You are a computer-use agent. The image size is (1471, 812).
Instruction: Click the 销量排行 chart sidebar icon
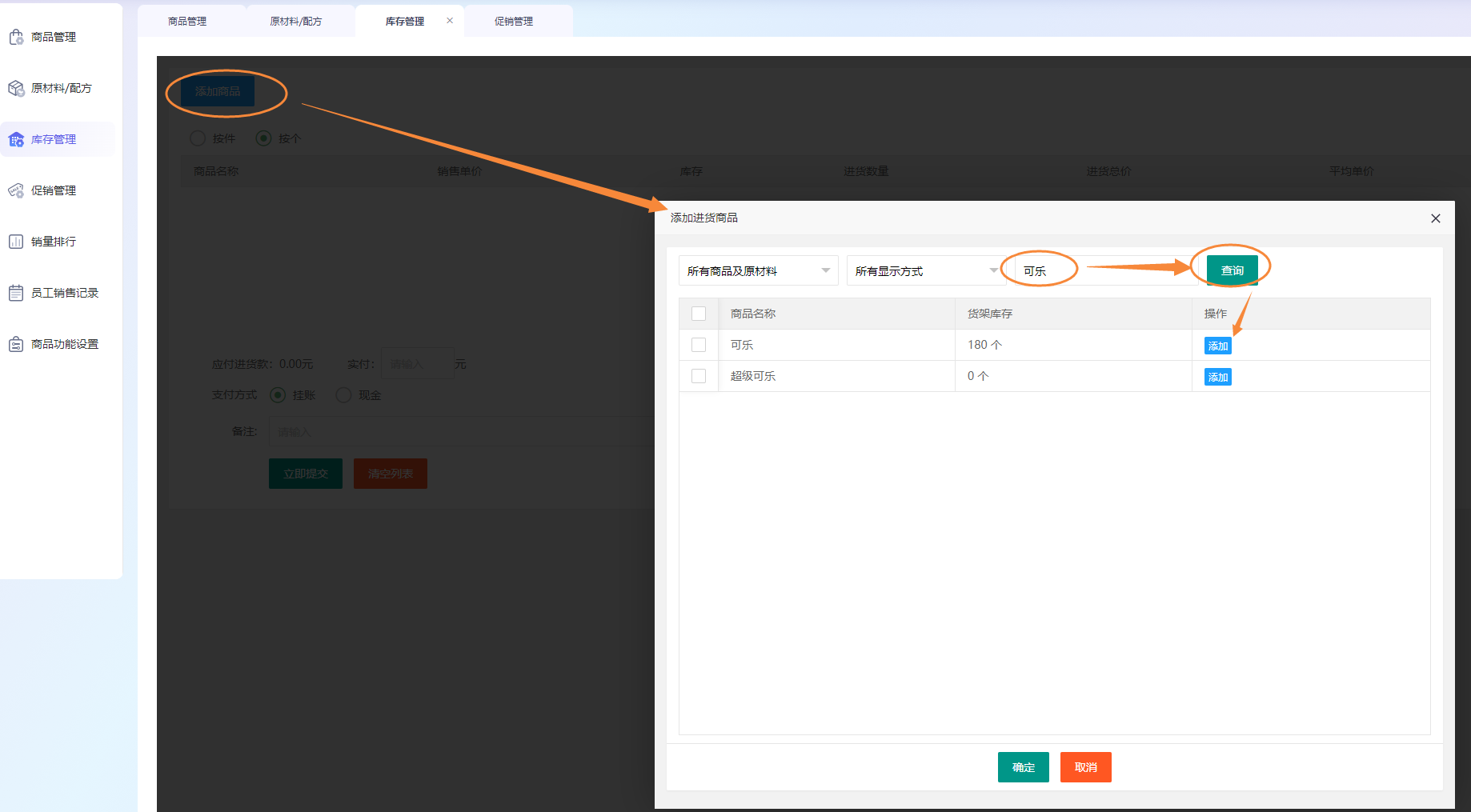pyautogui.click(x=16, y=242)
